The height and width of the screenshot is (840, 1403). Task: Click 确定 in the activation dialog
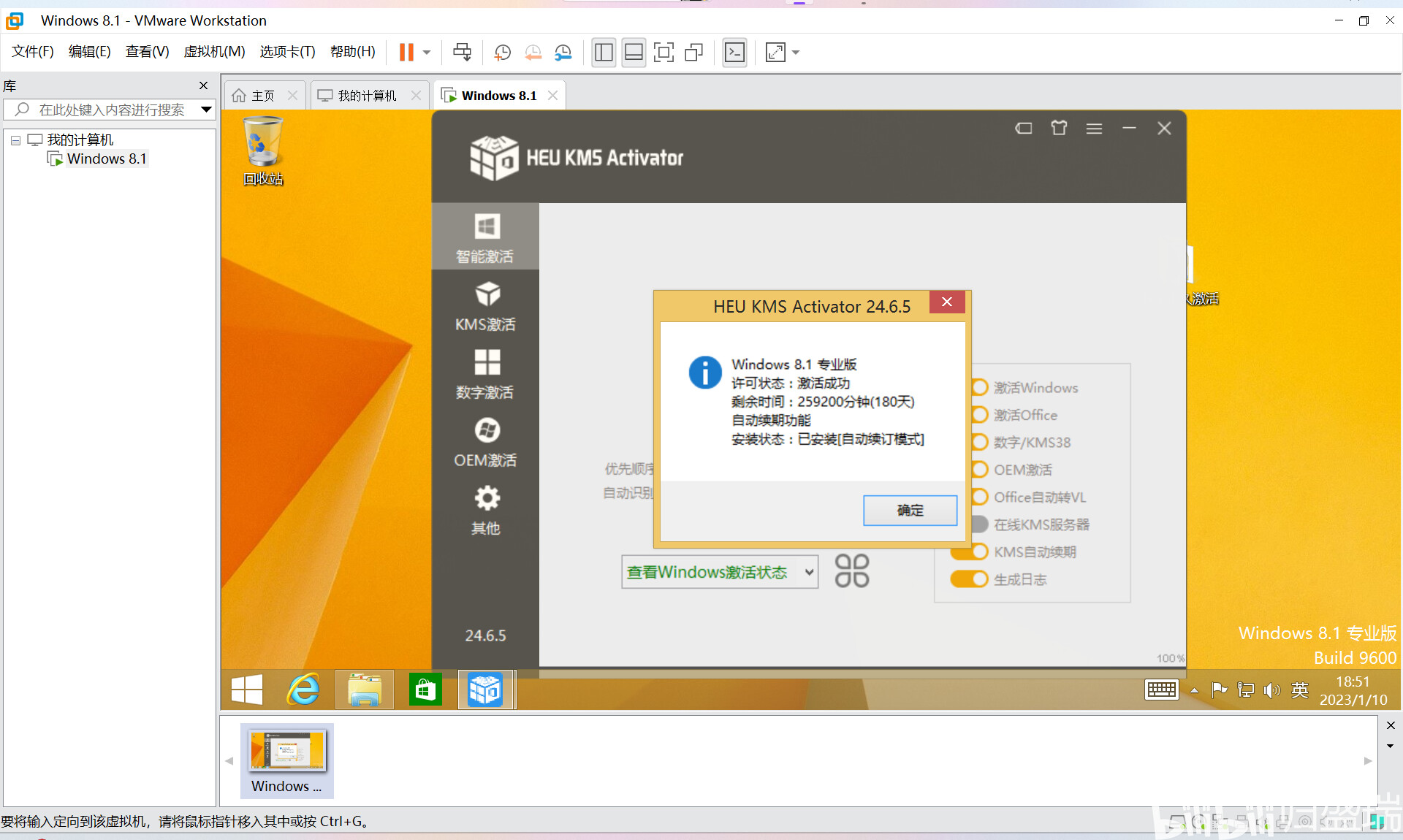point(910,510)
